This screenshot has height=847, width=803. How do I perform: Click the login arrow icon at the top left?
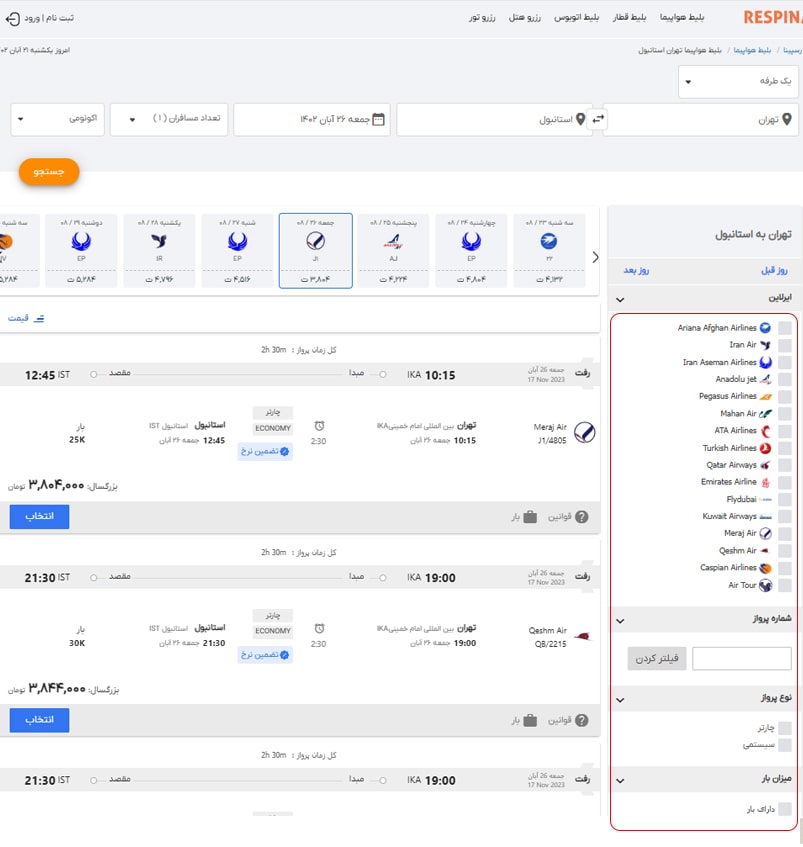point(13,18)
